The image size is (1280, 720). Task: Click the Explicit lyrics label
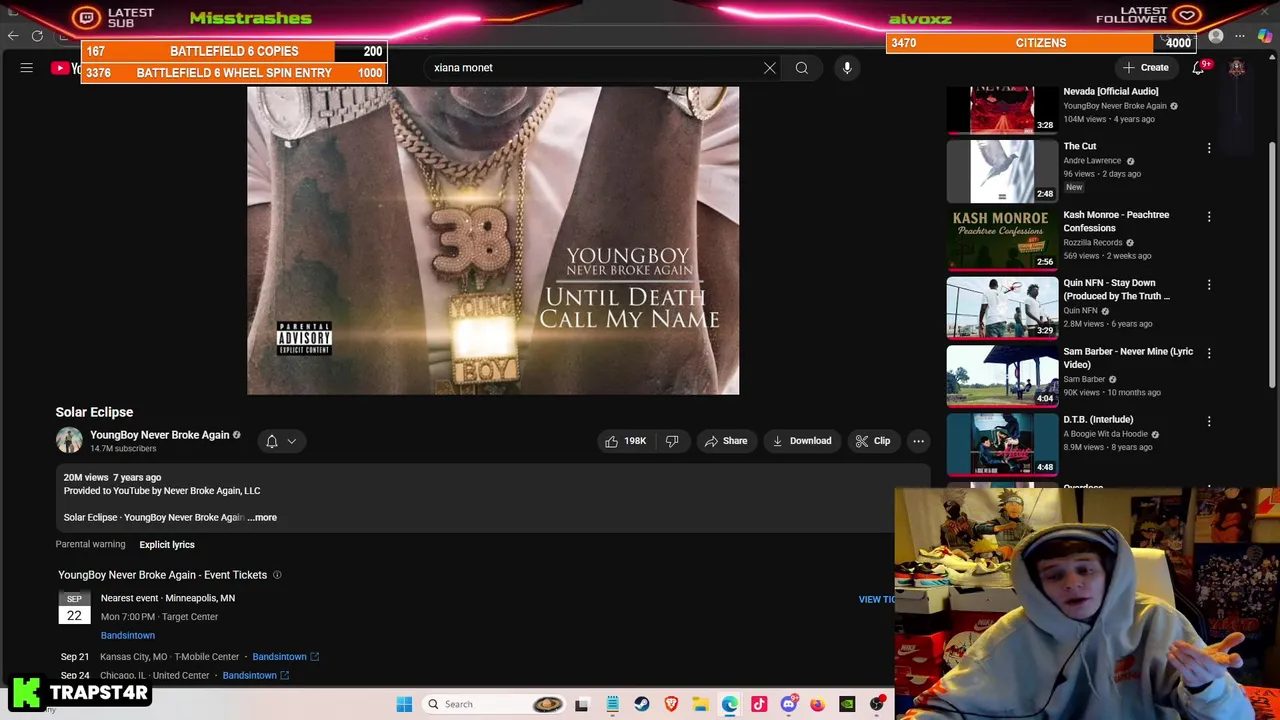pos(167,545)
